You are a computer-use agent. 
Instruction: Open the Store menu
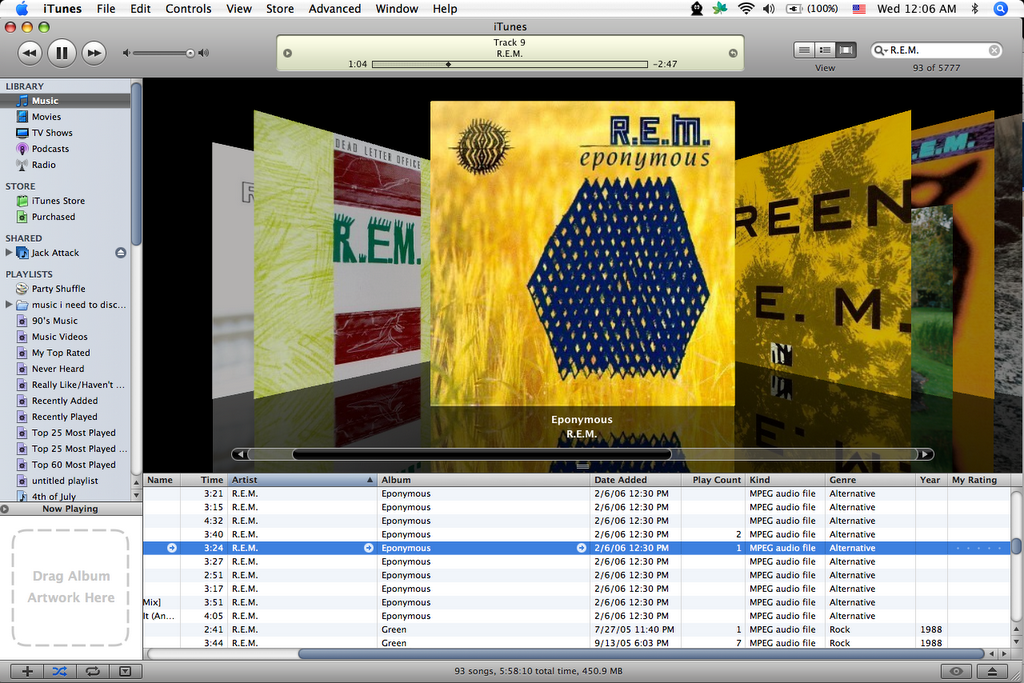[280, 8]
